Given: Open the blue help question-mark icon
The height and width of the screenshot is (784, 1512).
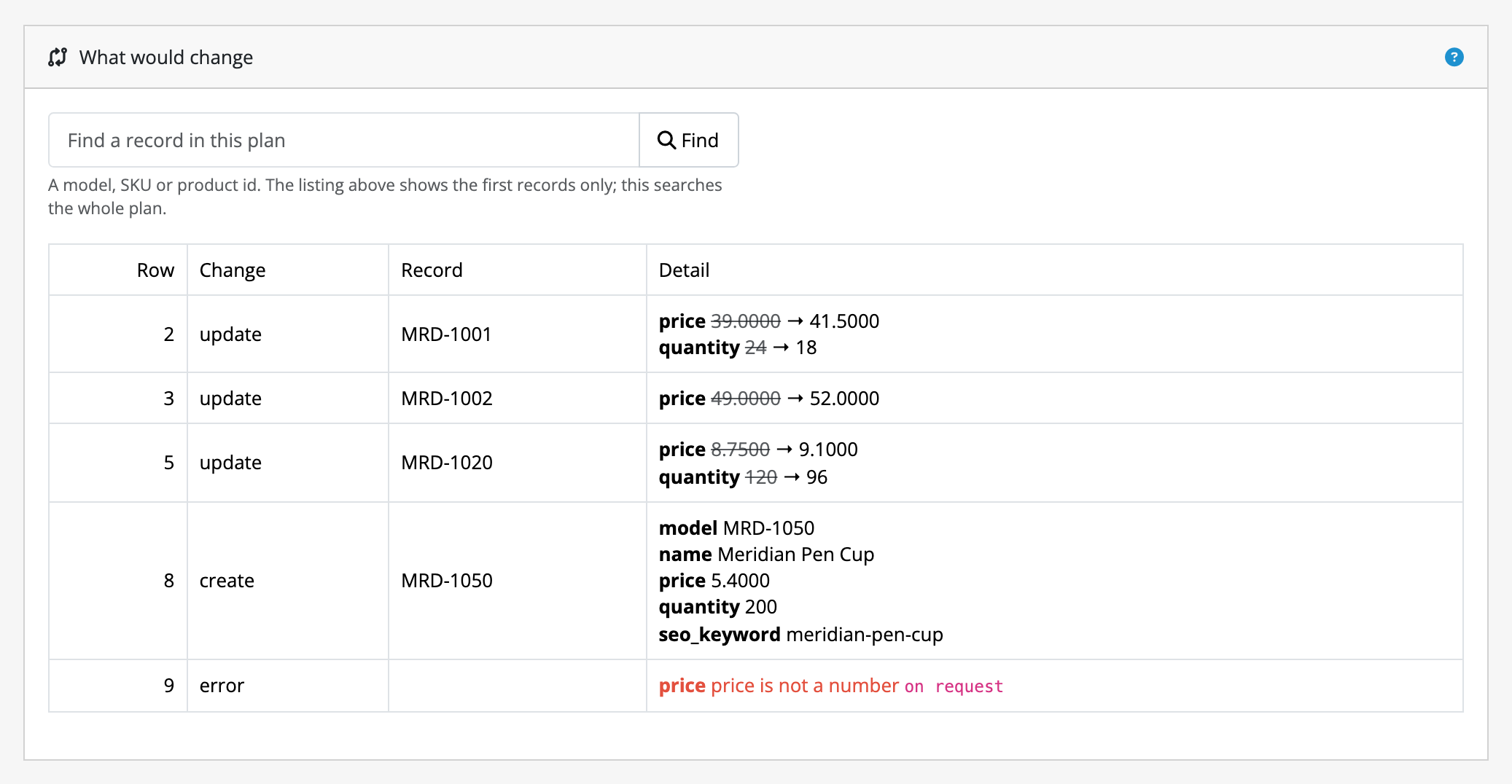Looking at the screenshot, I should click(x=1454, y=57).
